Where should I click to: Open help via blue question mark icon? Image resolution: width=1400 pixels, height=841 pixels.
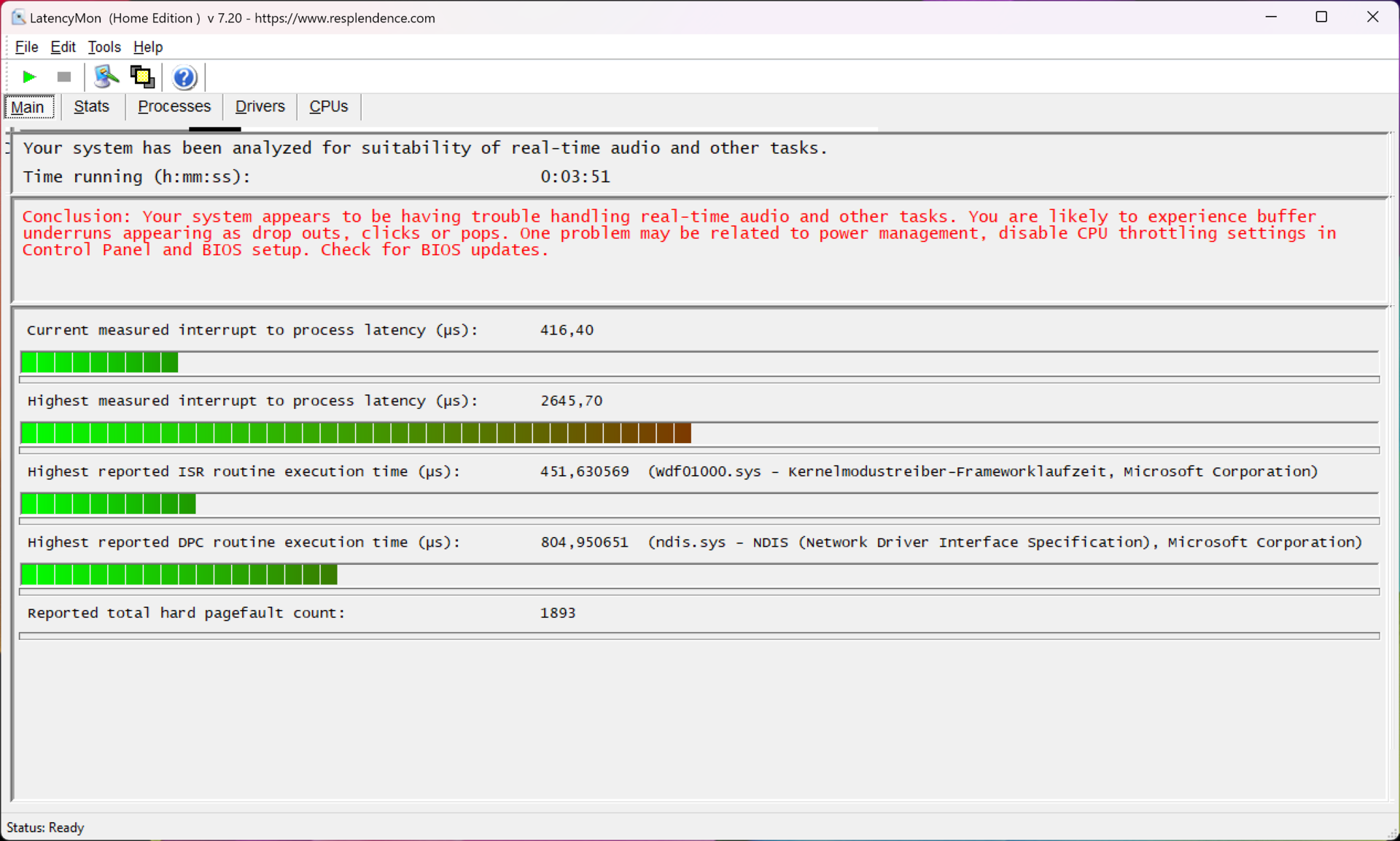(184, 77)
